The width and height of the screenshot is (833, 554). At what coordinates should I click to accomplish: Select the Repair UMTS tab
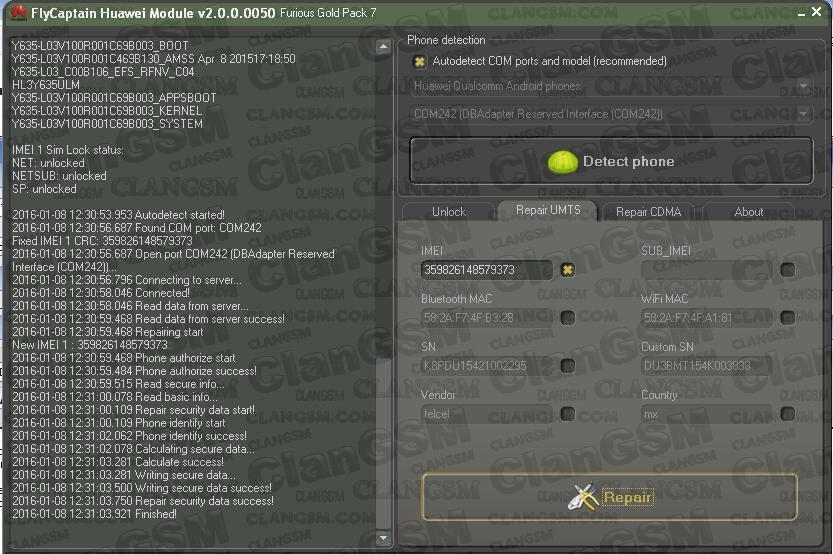click(548, 210)
